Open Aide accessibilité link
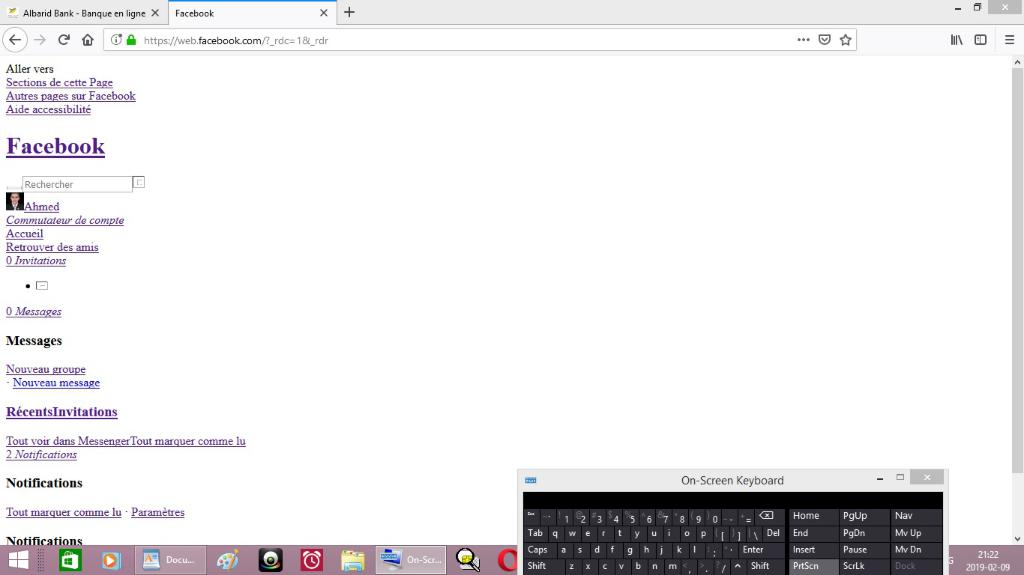Image resolution: width=1024 pixels, height=575 pixels. [48, 109]
